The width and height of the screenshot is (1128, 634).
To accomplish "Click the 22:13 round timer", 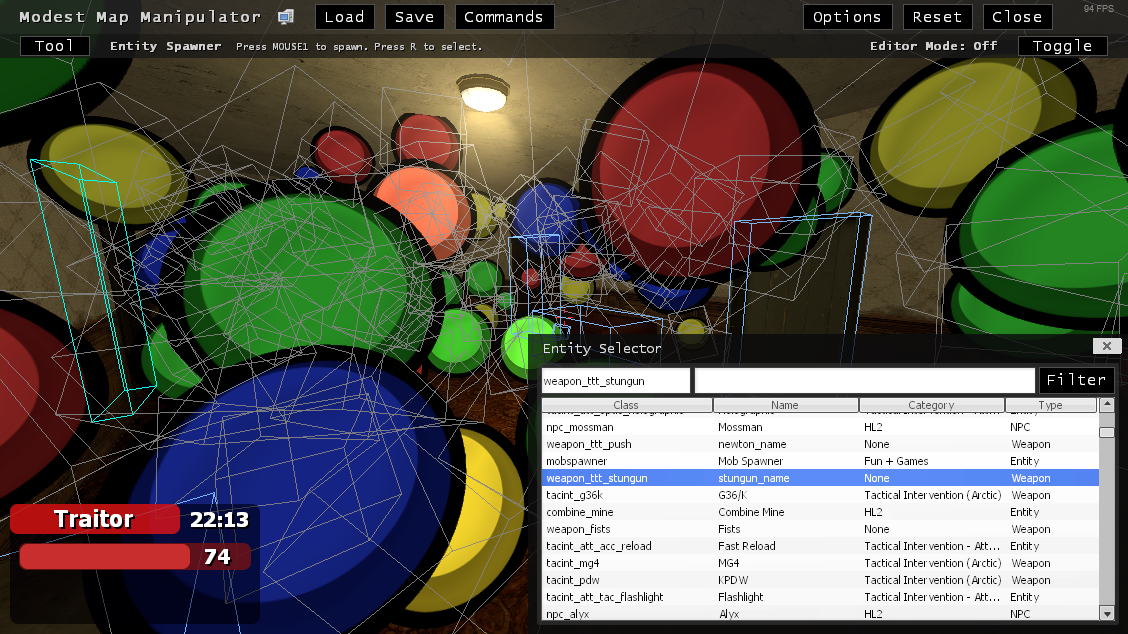I will click(219, 520).
